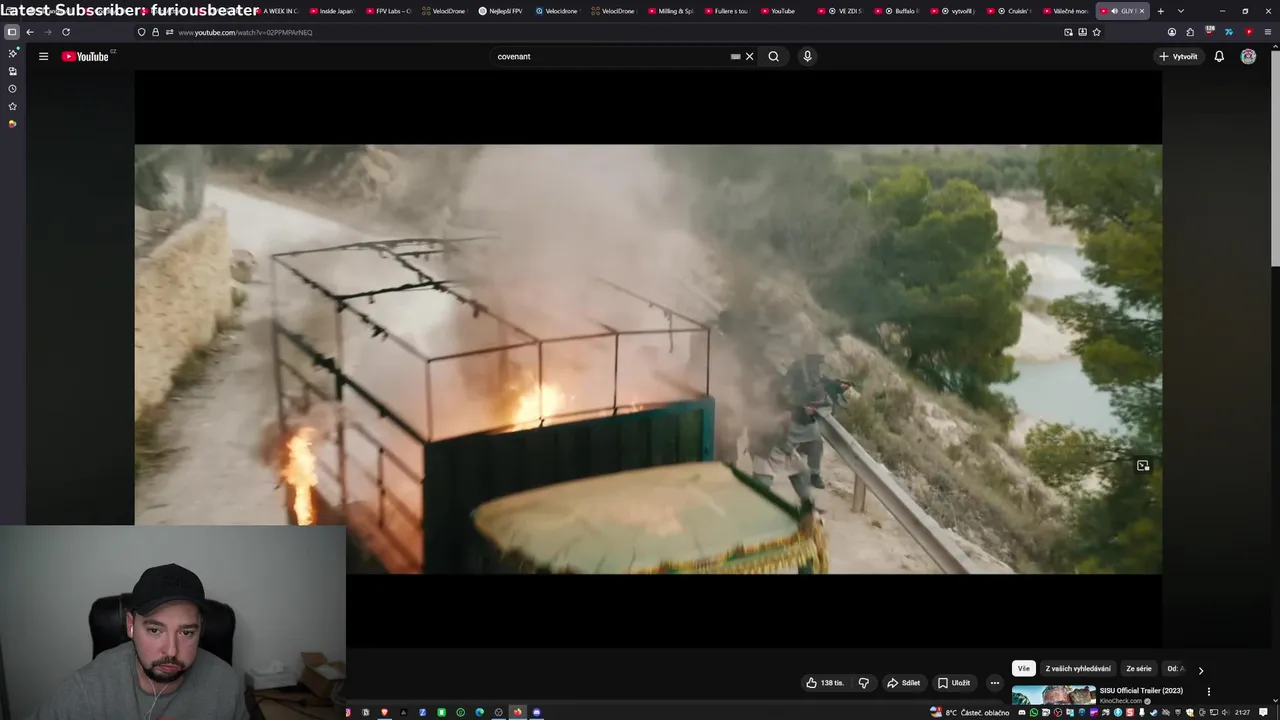Switch to the Milling & Sp tab
1280x720 pixels.
[670, 11]
